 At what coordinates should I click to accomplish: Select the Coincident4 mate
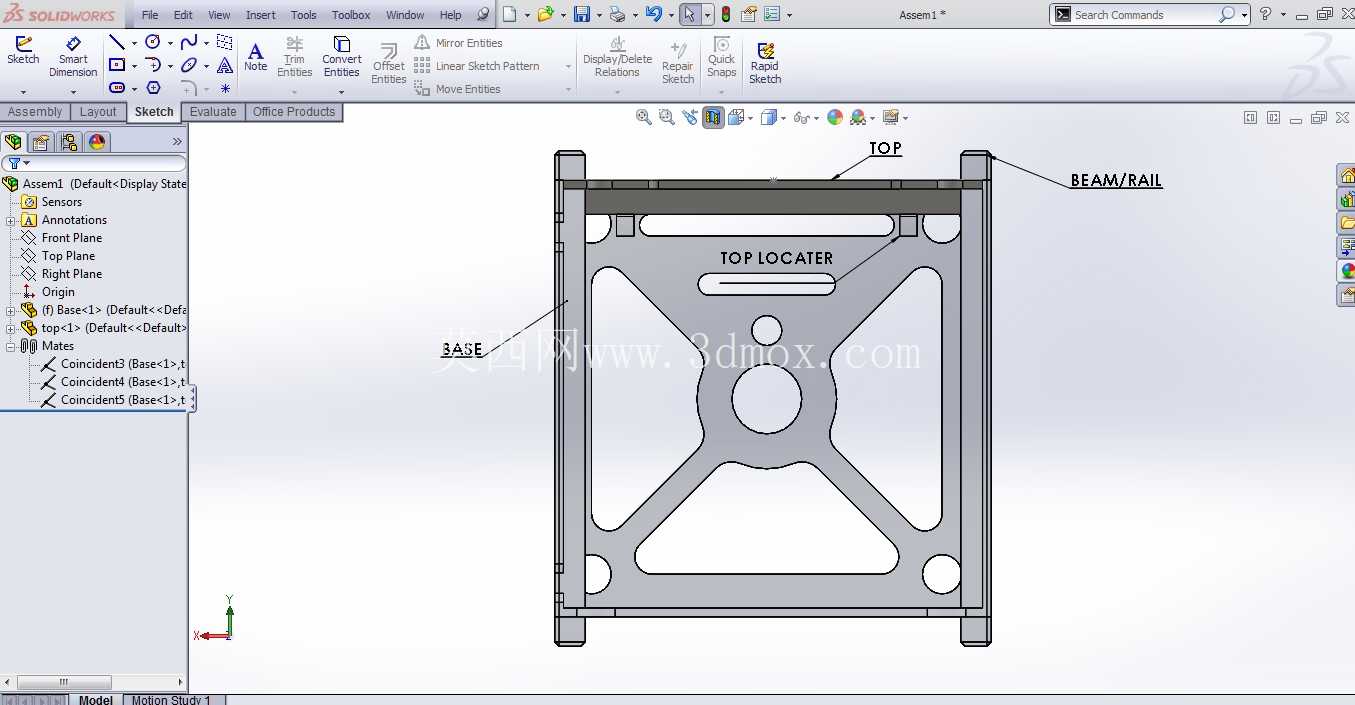point(113,382)
